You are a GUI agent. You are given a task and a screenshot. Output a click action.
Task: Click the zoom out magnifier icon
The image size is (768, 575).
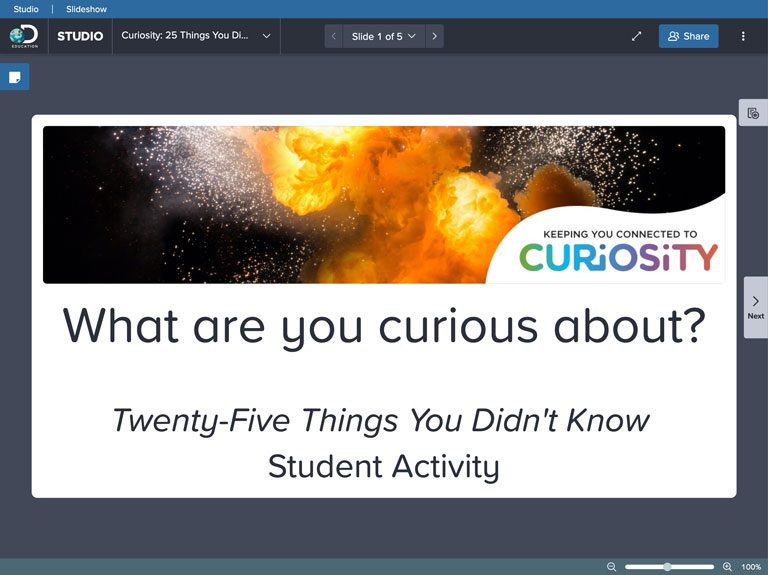pos(611,567)
